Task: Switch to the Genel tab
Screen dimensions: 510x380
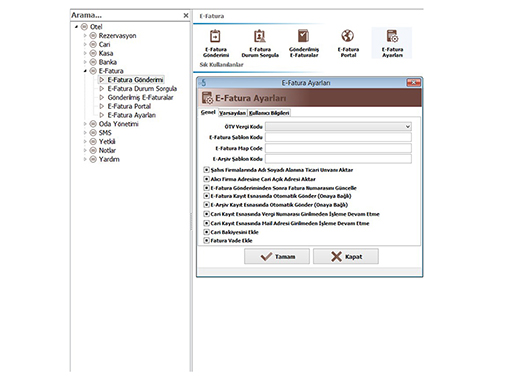Action: click(208, 112)
